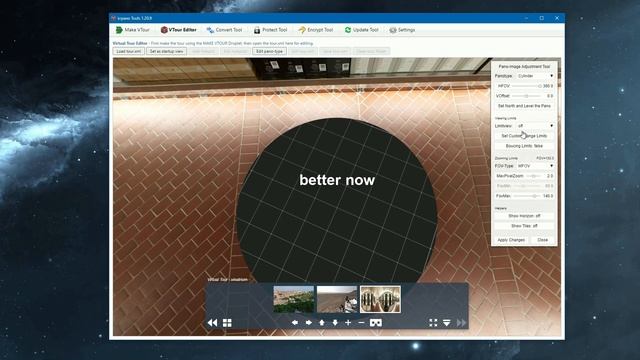Image resolution: width=640 pixels, height=360 pixels.
Task: Select the third highlighted panorama thumbnail
Action: pyautogui.click(x=380, y=299)
